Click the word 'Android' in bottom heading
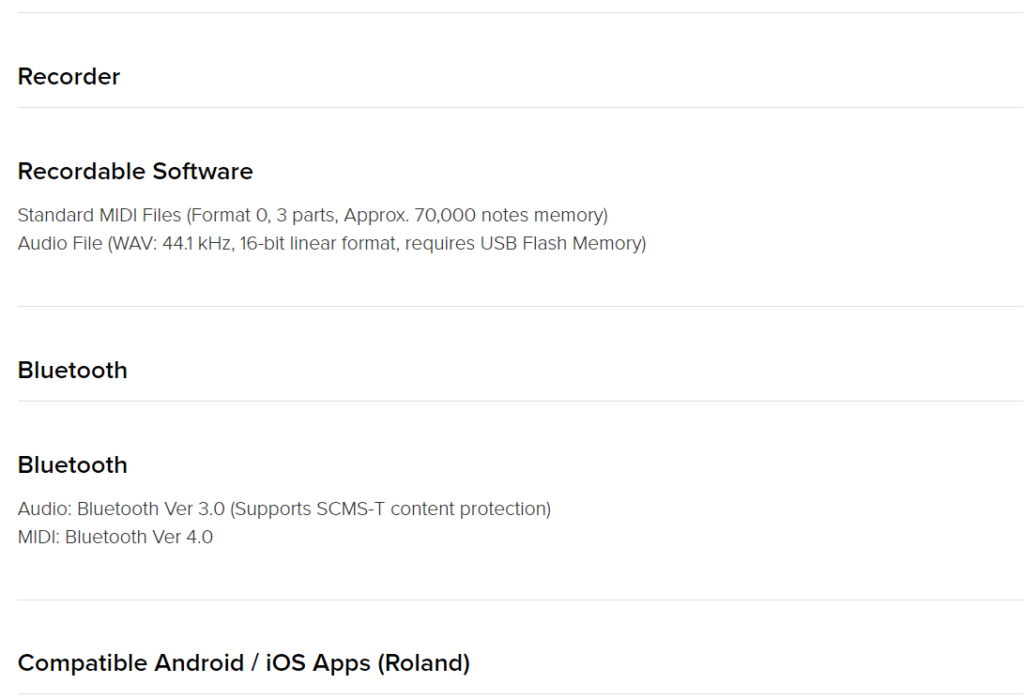Viewport: 1024px width, 699px height. (x=199, y=663)
